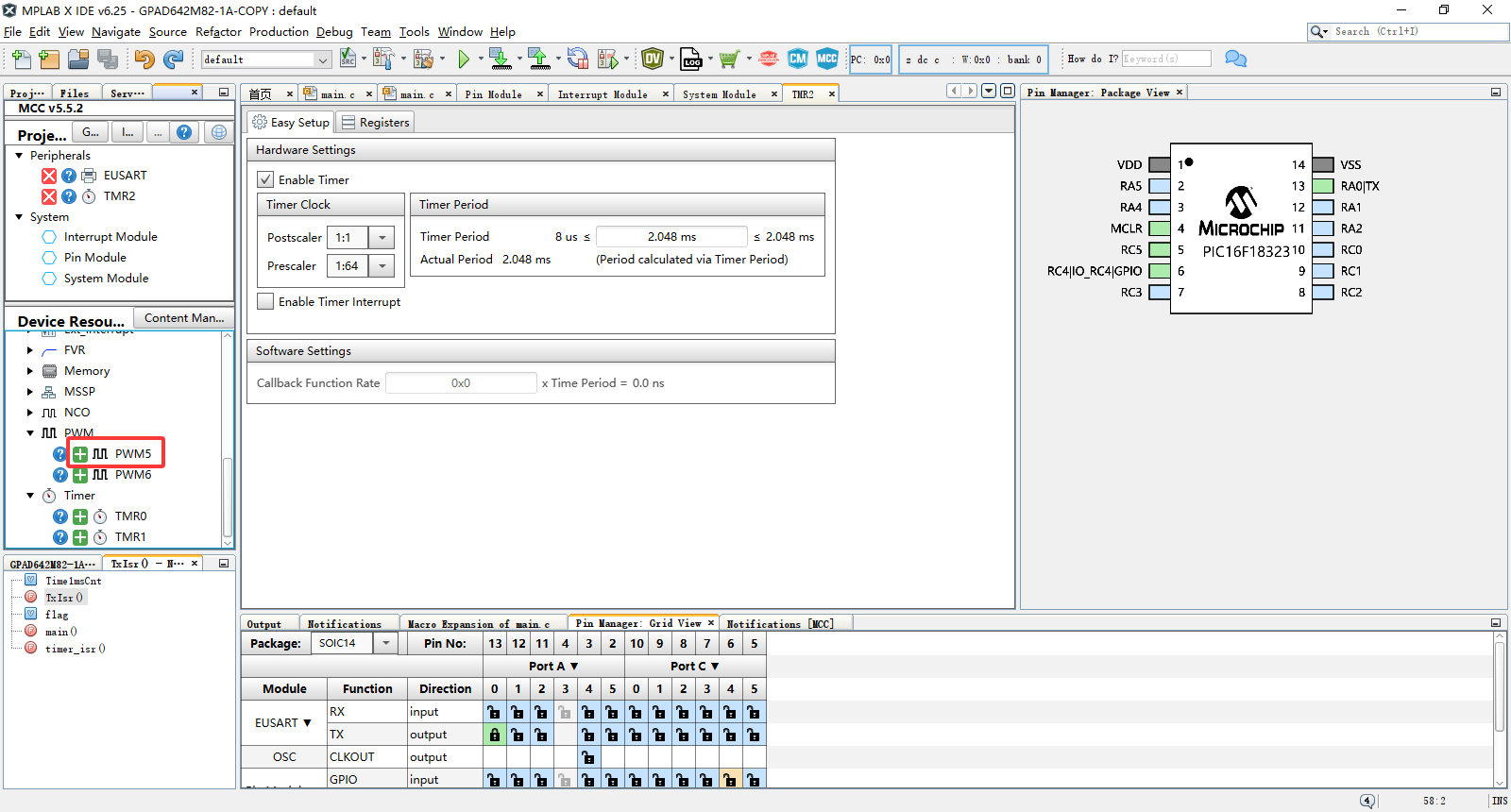Image resolution: width=1511 pixels, height=812 pixels.
Task: Click the Debug Project icon
Action: click(608, 59)
